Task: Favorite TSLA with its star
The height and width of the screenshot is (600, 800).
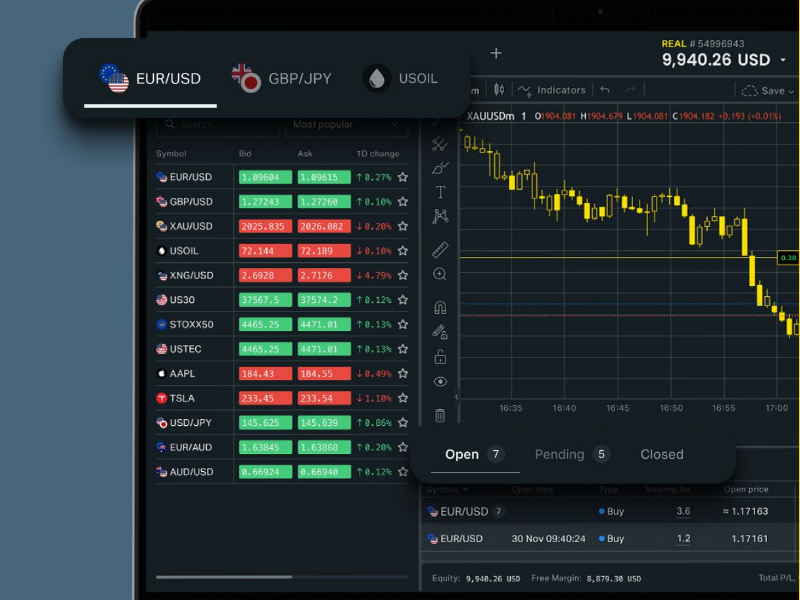Action: (x=403, y=398)
